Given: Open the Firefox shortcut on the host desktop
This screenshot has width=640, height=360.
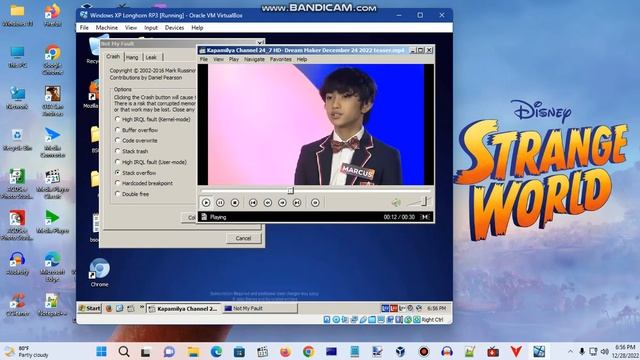Looking at the screenshot, I should (x=53, y=16).
